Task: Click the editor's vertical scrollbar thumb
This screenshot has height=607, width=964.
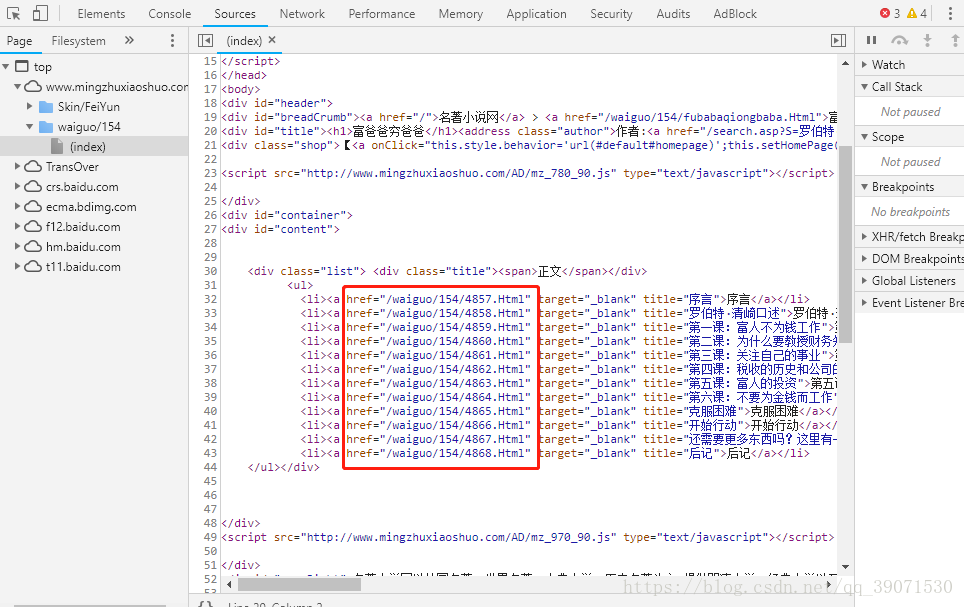Action: coord(845,244)
